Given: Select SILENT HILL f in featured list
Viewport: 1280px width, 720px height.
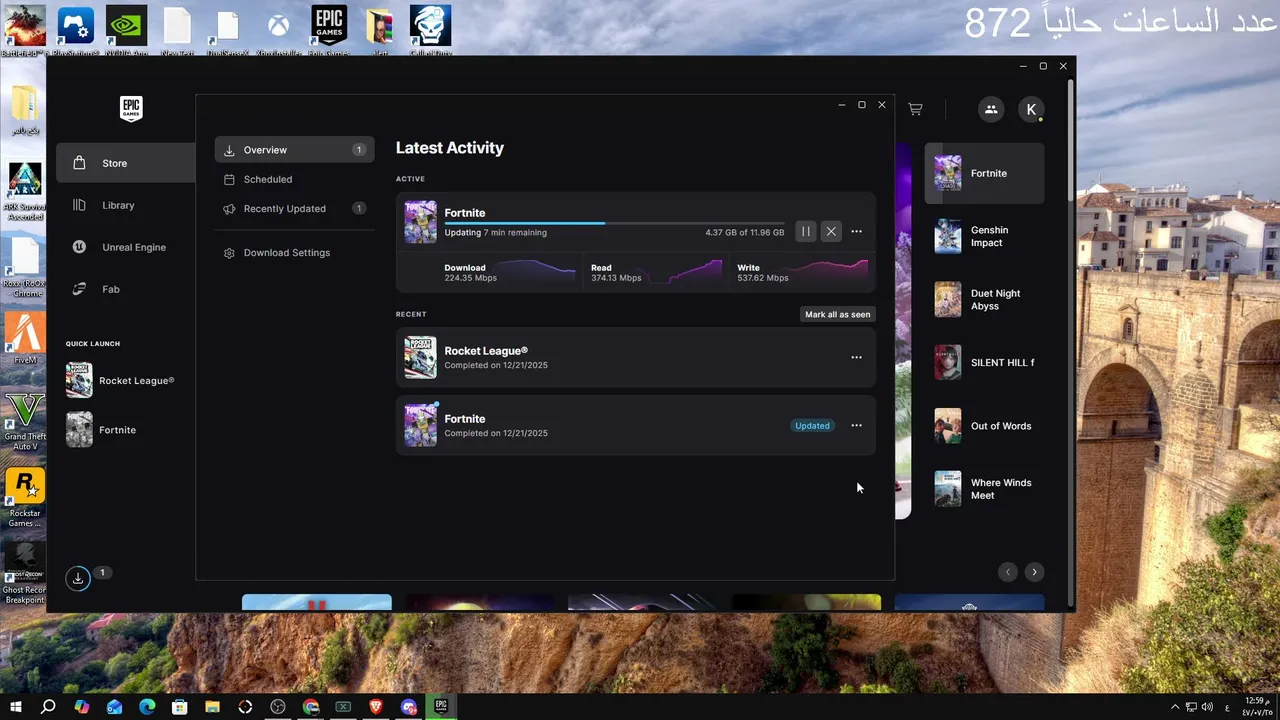Looking at the screenshot, I should pos(984,362).
